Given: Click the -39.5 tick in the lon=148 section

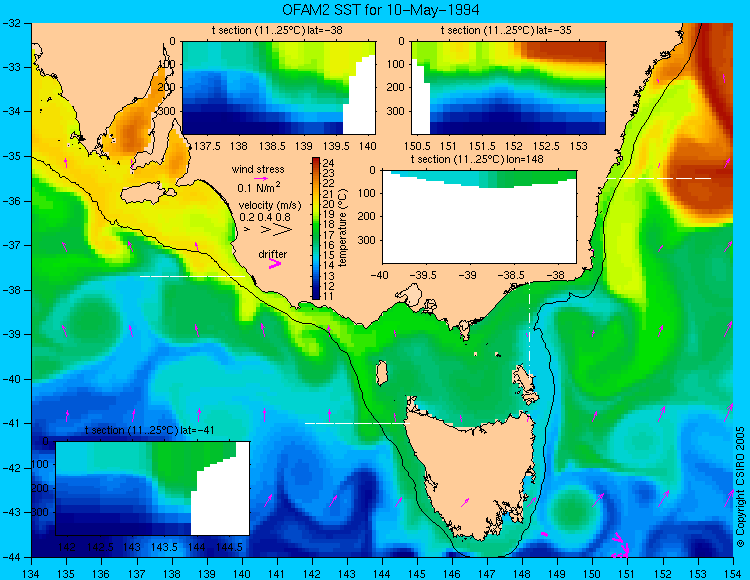Looking at the screenshot, I should [x=425, y=275].
